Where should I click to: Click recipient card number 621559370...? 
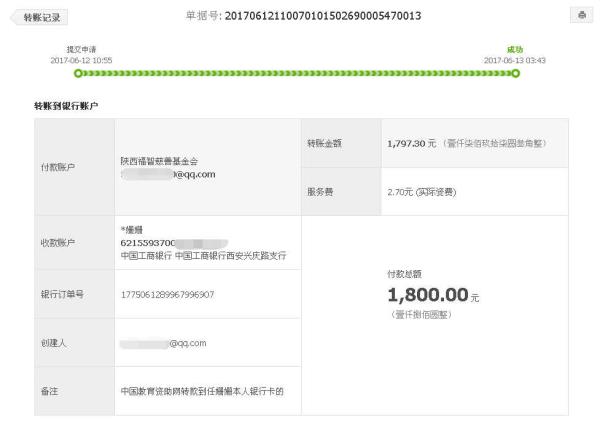pyautogui.click(x=174, y=243)
